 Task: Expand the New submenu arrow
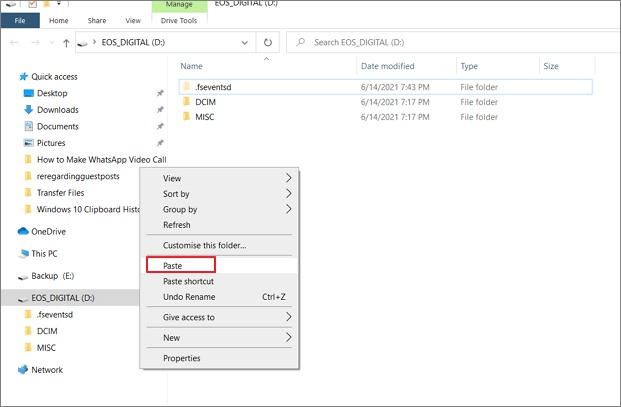pyautogui.click(x=289, y=338)
